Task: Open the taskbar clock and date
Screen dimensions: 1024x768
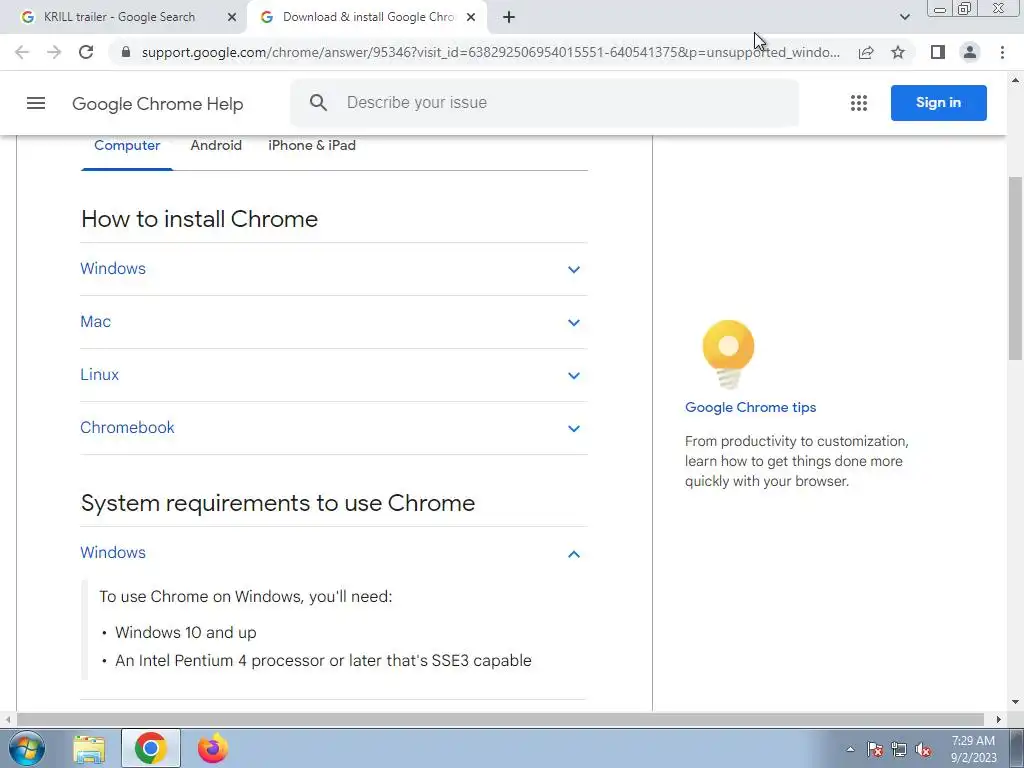Action: 973,749
